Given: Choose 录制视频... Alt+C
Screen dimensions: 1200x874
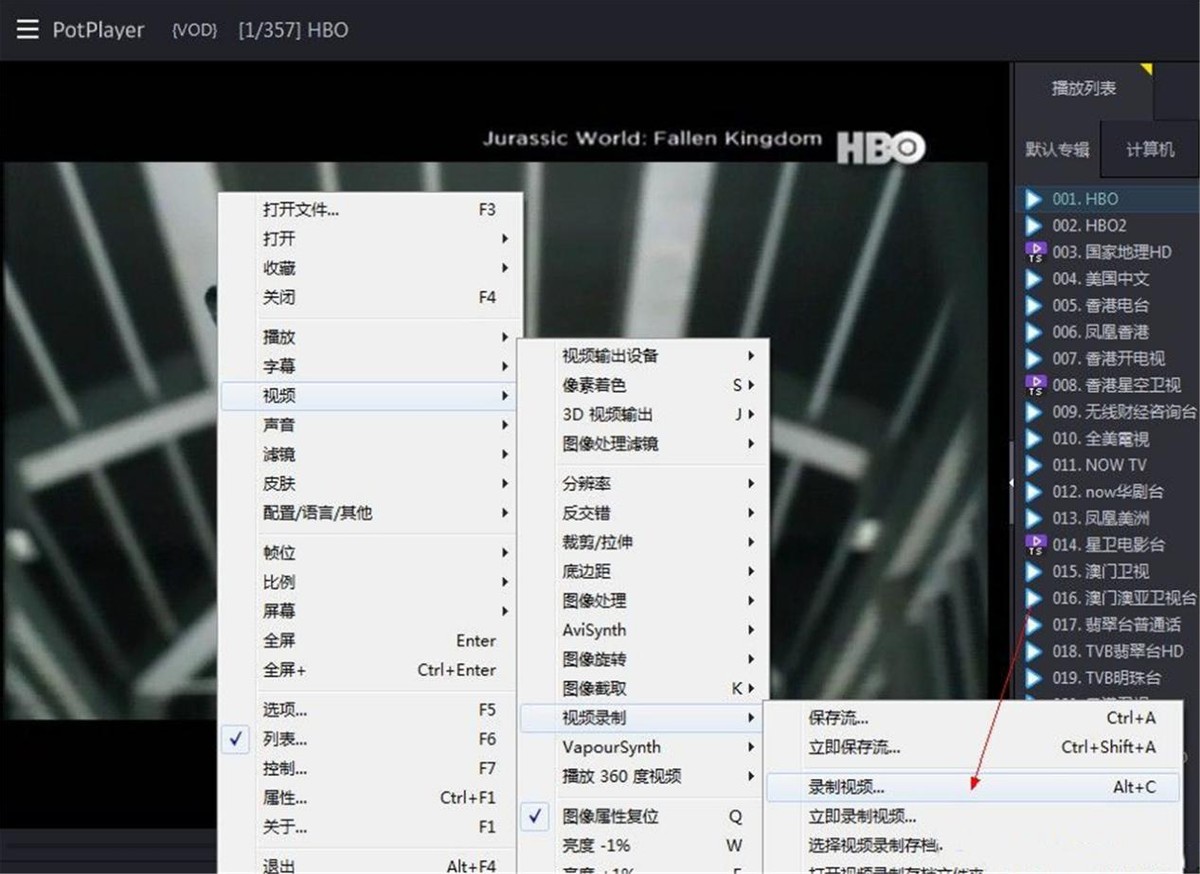Looking at the screenshot, I should pos(973,787).
